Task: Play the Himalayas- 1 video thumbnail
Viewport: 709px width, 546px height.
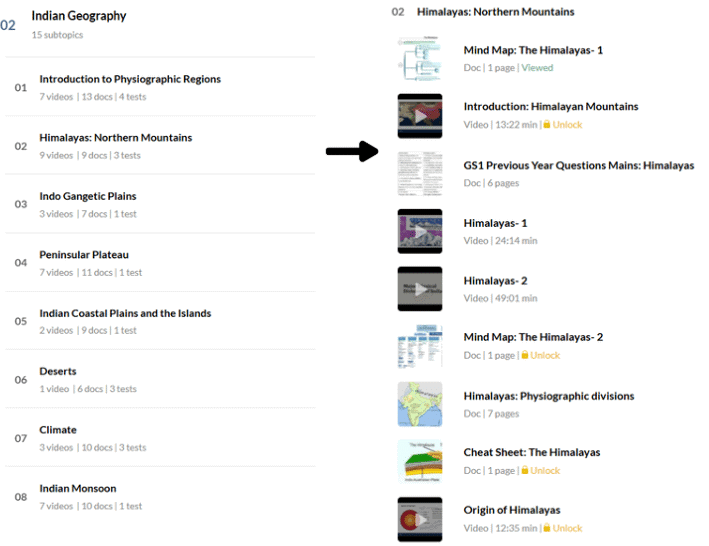Action: point(420,231)
